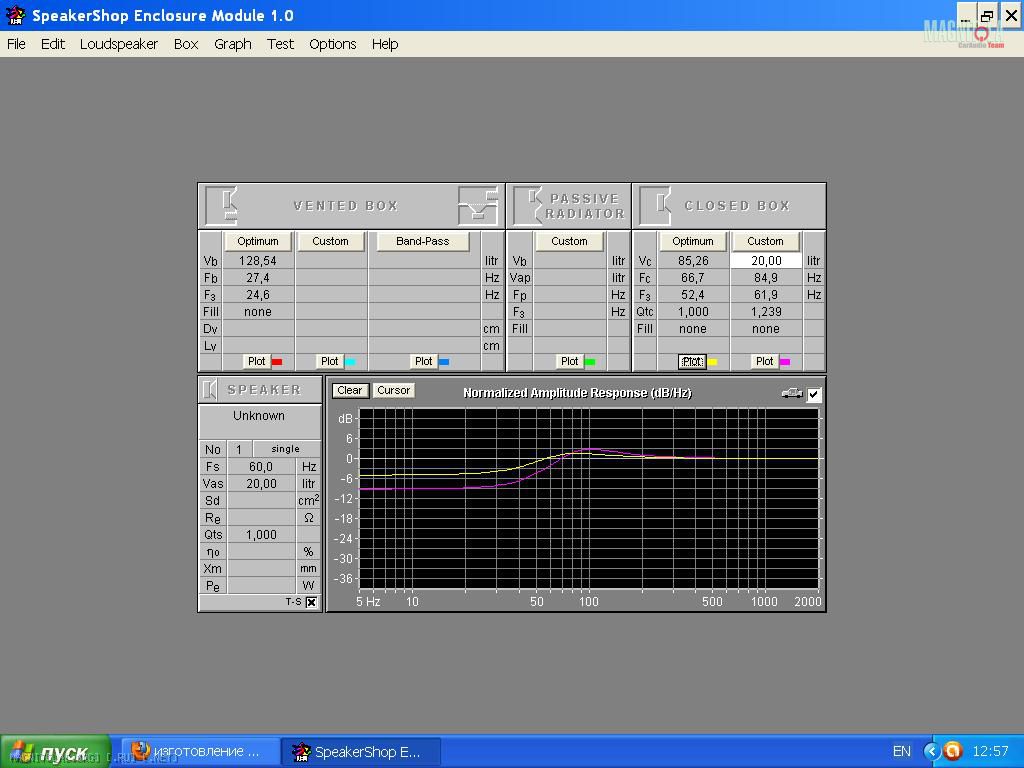Toggle the single driver configuration
Viewport: 1024px width, 768px height.
(286, 449)
